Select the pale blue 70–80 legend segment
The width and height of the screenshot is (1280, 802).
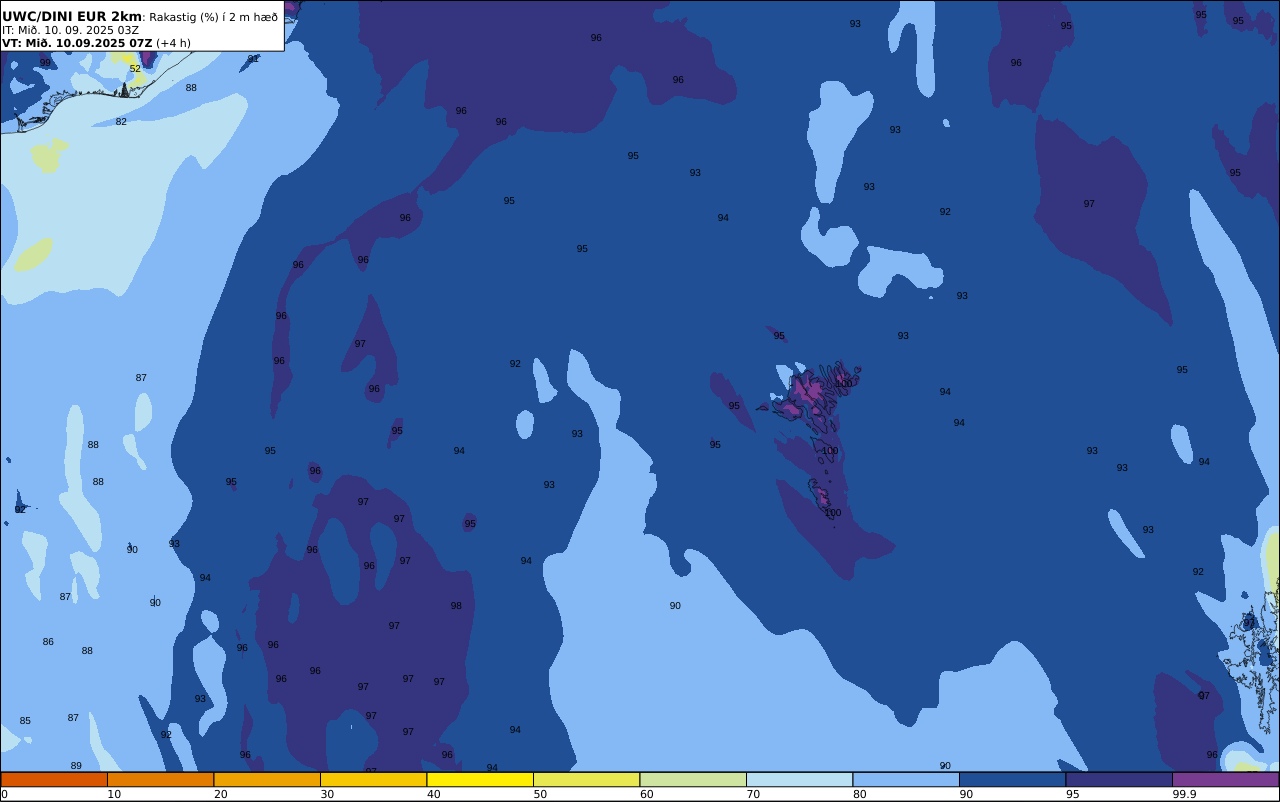[799, 779]
